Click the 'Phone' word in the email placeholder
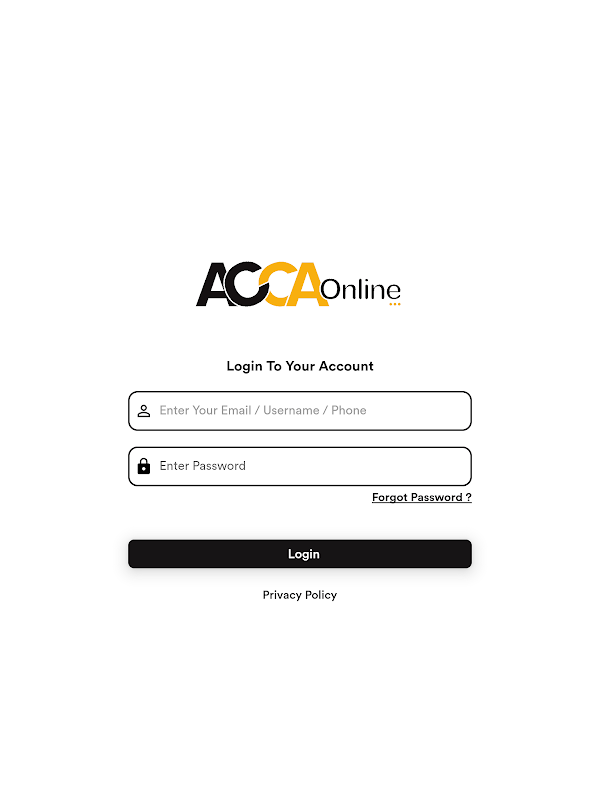 click(x=349, y=410)
